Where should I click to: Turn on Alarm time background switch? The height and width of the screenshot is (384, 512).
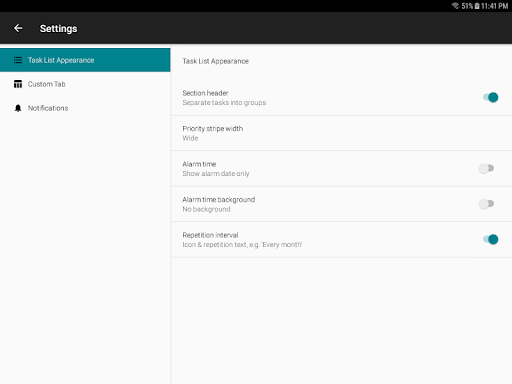(x=486, y=204)
